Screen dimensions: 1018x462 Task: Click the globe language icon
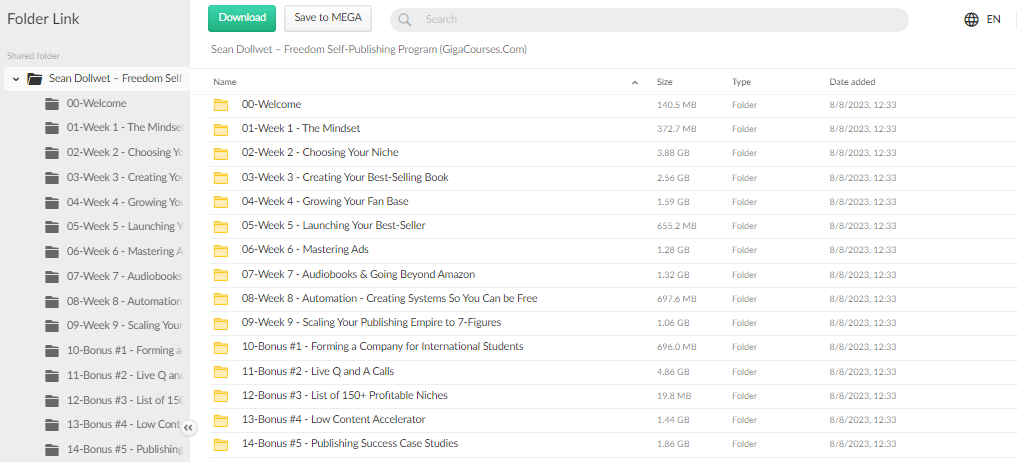(971, 19)
